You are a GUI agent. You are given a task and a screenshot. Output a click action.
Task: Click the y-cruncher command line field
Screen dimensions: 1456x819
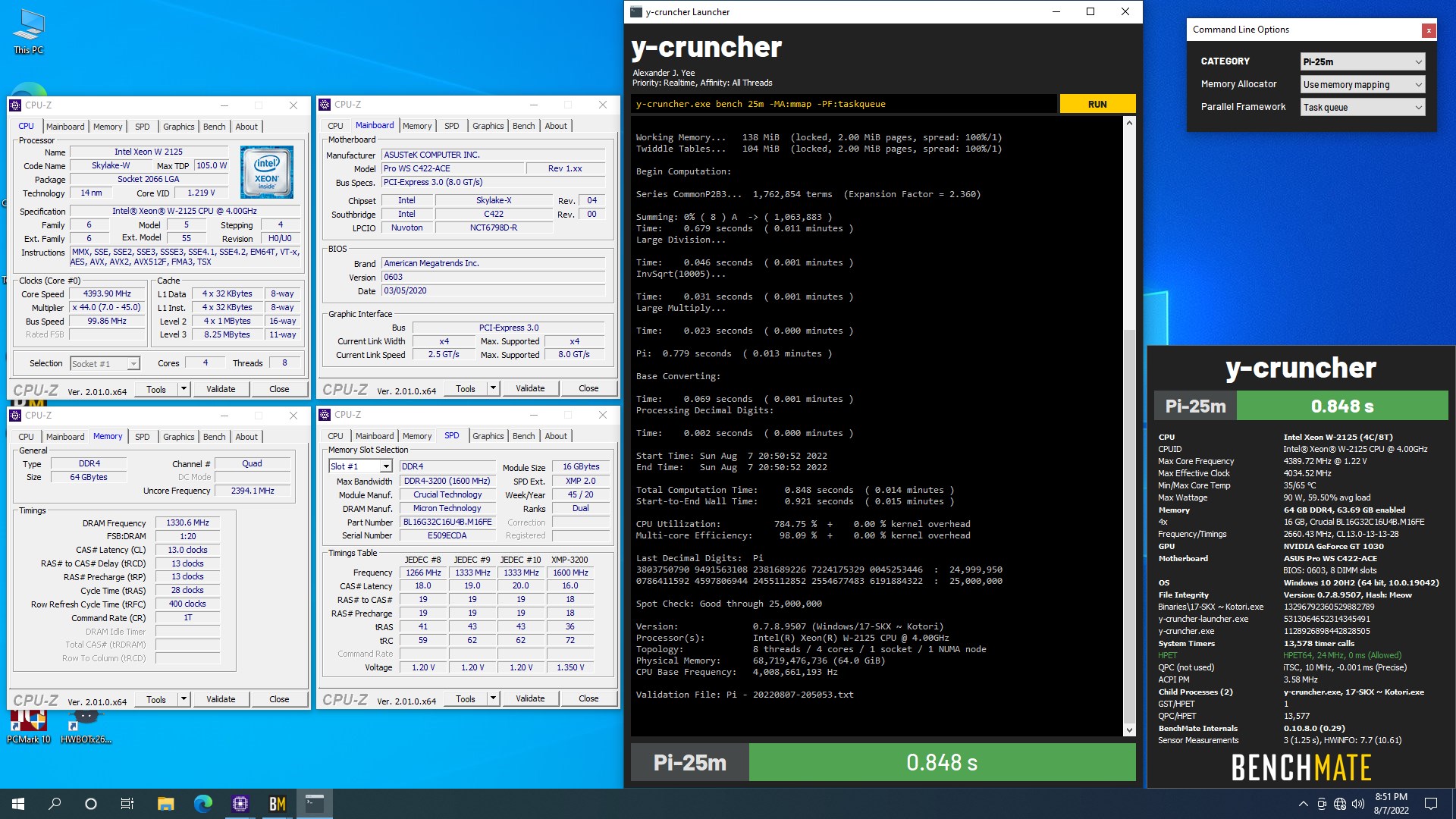[843, 104]
